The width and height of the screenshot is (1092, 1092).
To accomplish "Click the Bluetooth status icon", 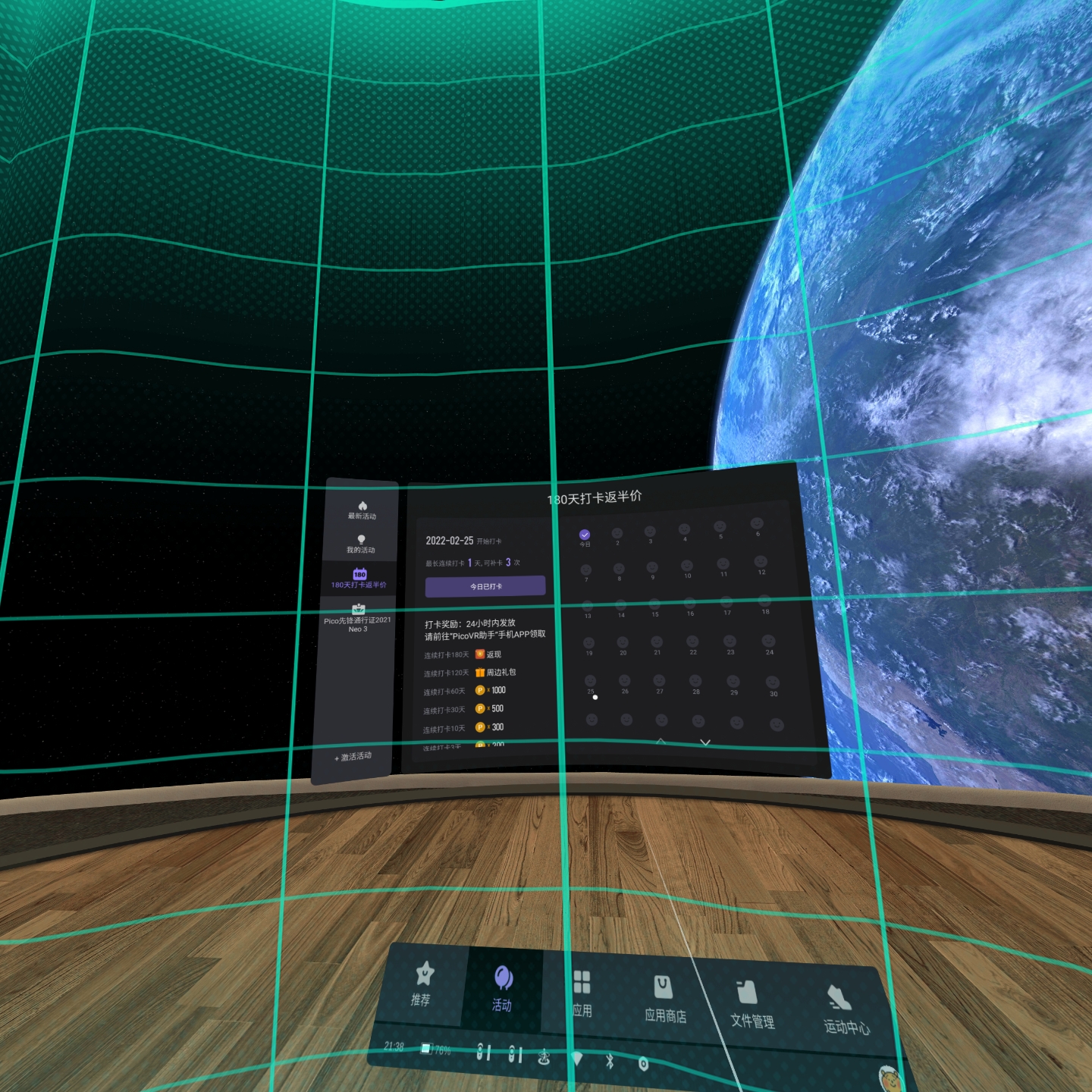I will 610,1061.
